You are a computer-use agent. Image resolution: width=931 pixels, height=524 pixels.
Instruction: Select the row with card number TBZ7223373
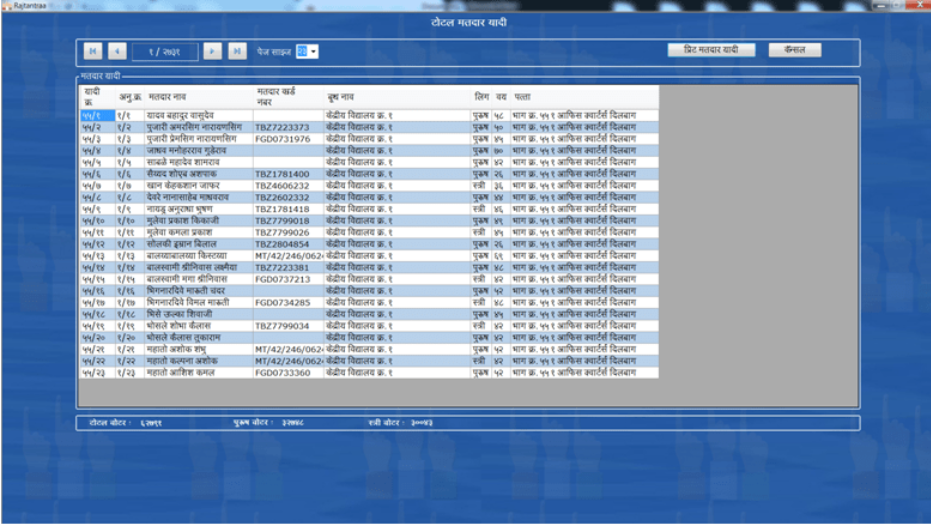[282, 127]
